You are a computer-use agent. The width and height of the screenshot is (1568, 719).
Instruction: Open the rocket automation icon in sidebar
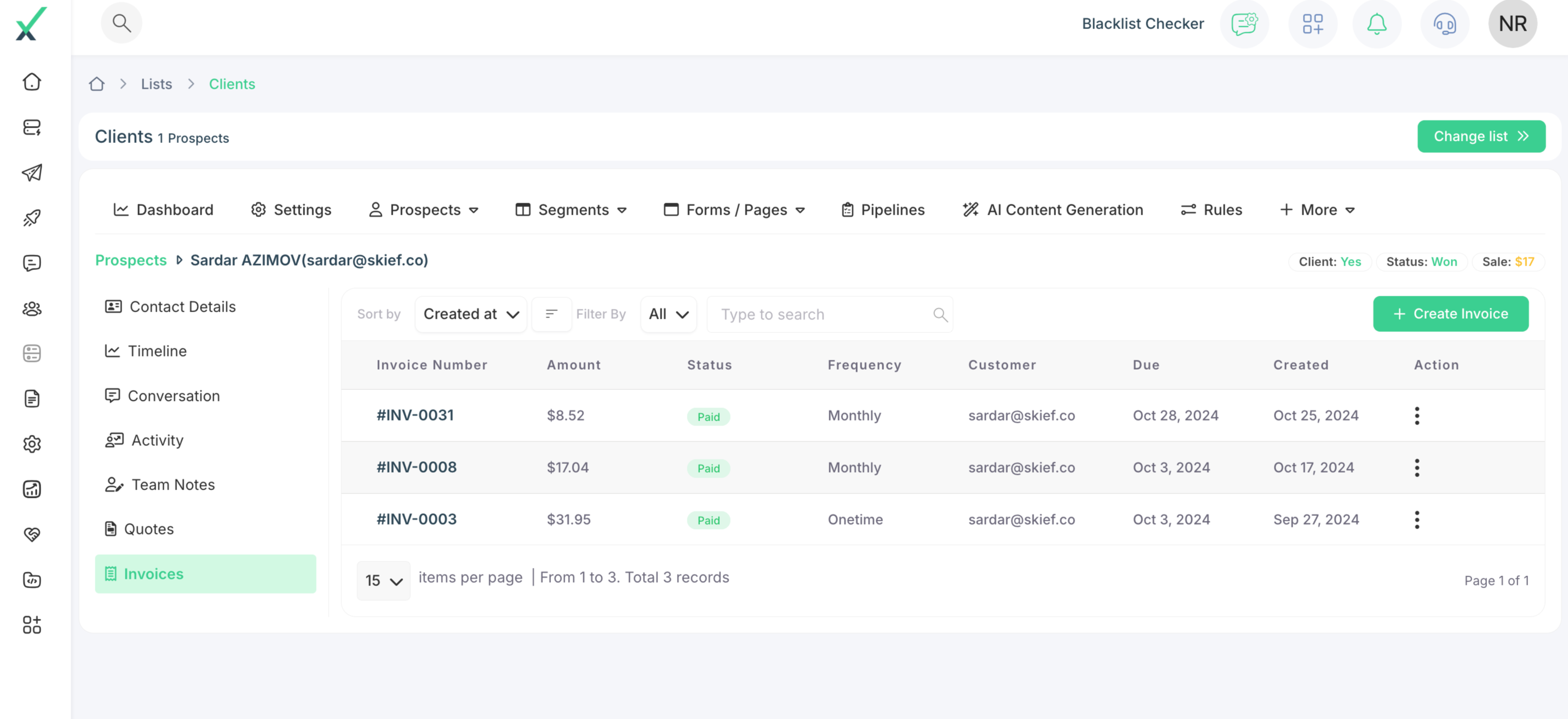[31, 217]
